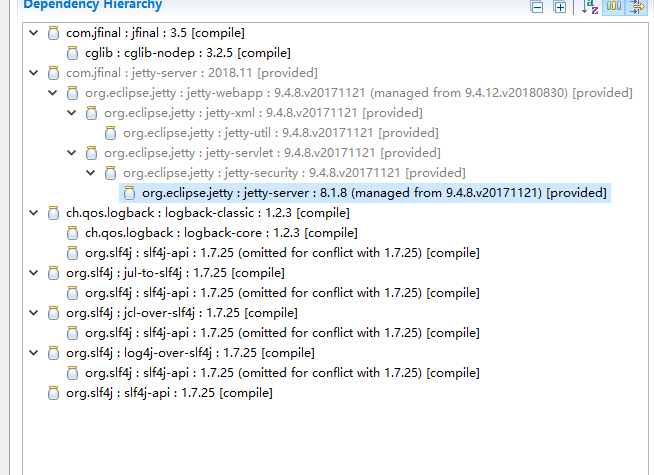
Task: Toggle the Show GroupId columns button
Action: pos(614,6)
